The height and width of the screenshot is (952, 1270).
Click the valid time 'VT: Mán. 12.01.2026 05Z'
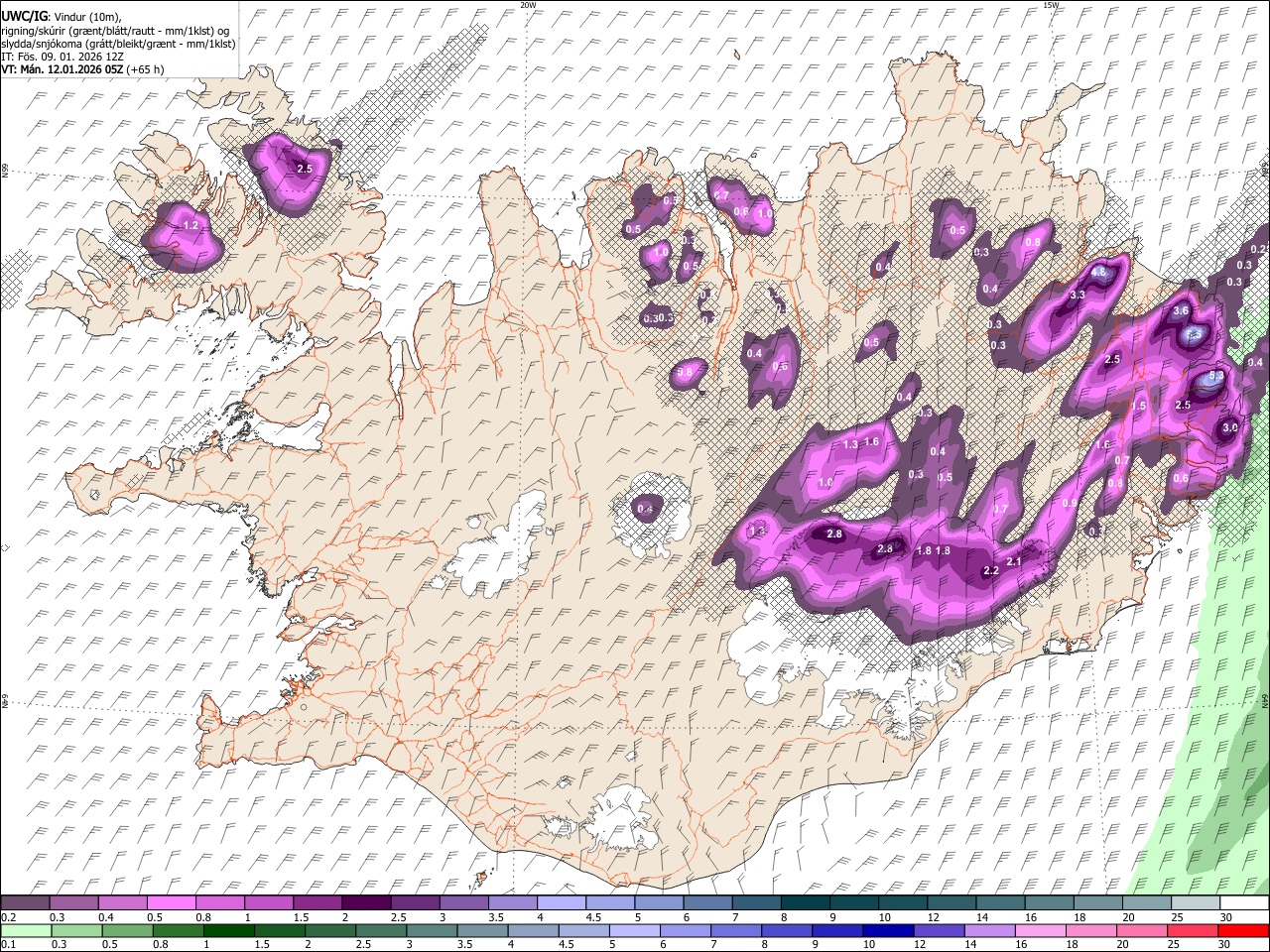62,69
